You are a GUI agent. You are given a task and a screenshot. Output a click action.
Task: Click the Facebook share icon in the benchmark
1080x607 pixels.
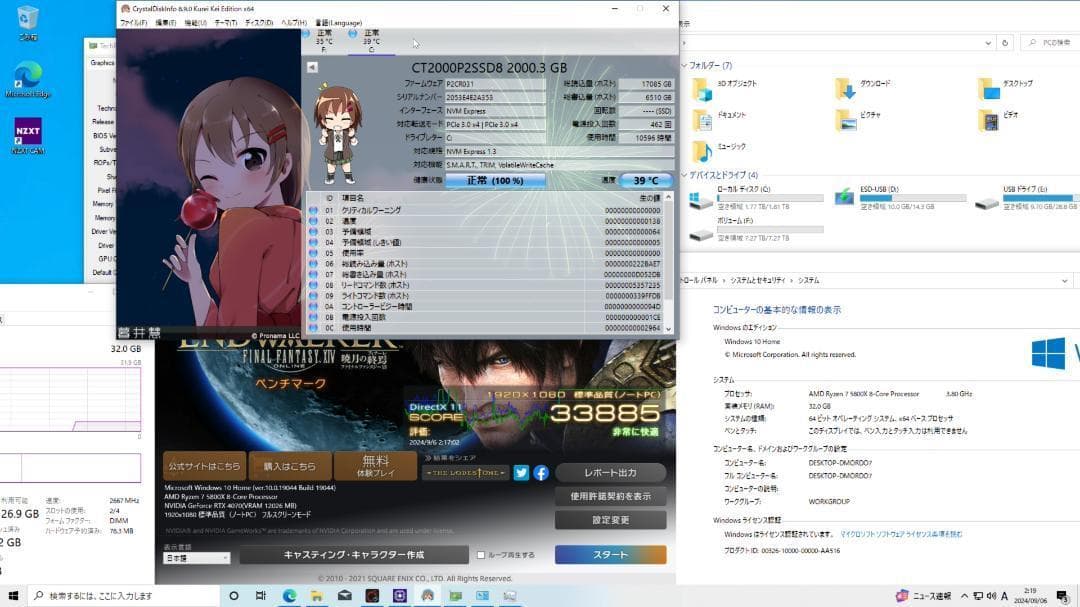pos(541,472)
